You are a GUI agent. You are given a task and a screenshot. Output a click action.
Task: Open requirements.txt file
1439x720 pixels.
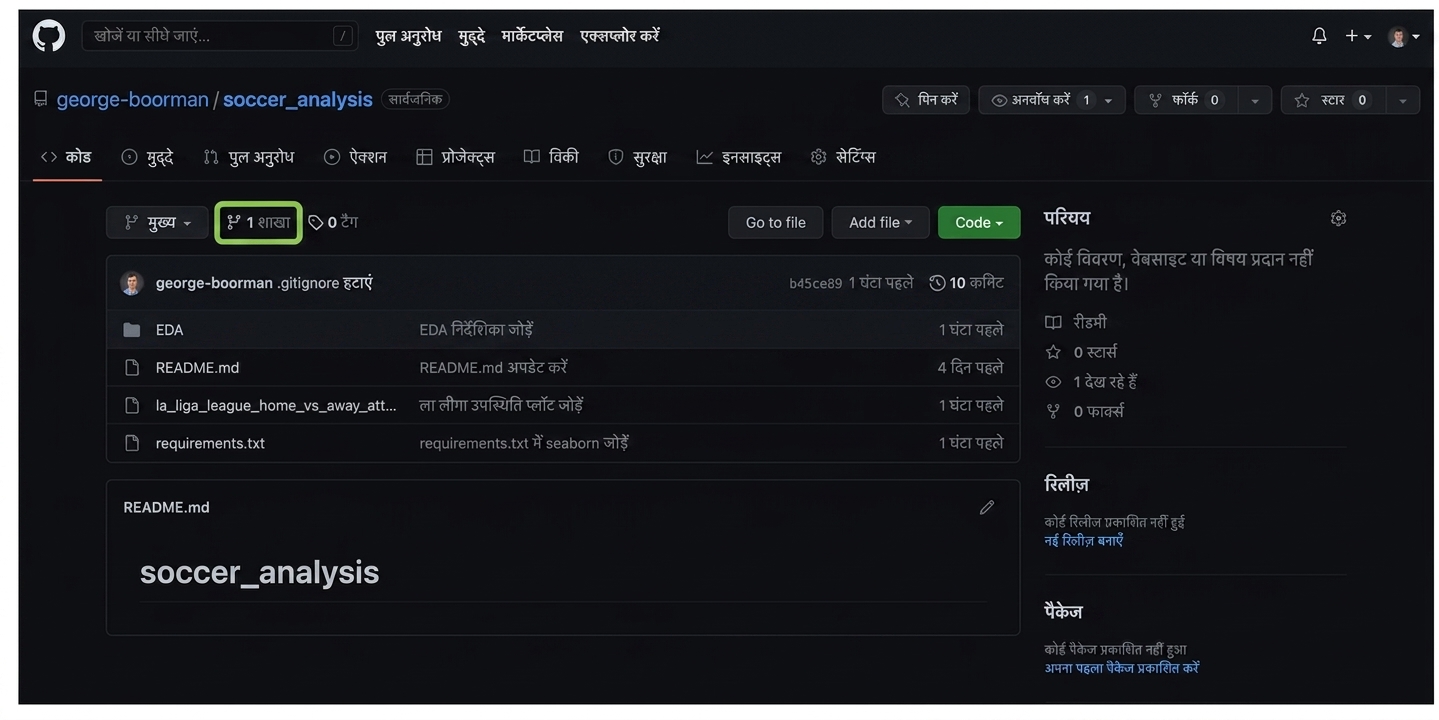click(x=210, y=443)
